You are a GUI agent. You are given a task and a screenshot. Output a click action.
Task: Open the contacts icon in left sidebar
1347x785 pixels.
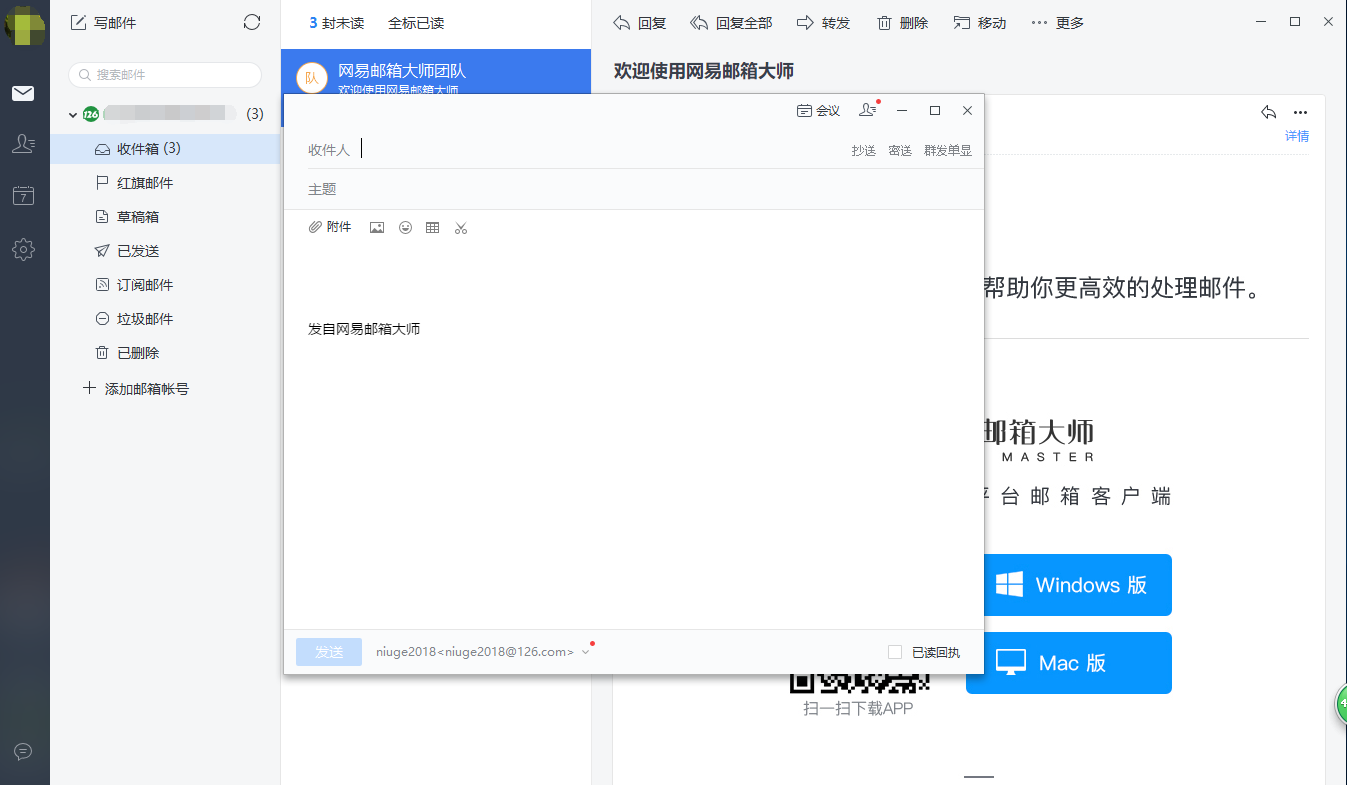coord(23,145)
